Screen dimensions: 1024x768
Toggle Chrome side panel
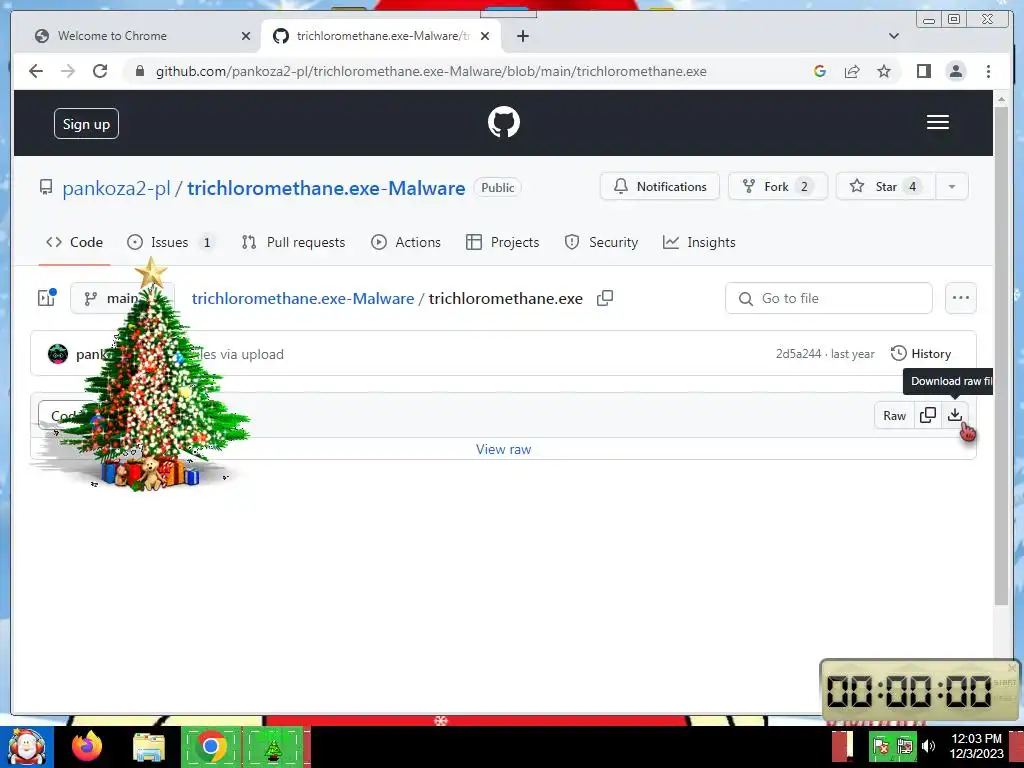pyautogui.click(x=923, y=71)
